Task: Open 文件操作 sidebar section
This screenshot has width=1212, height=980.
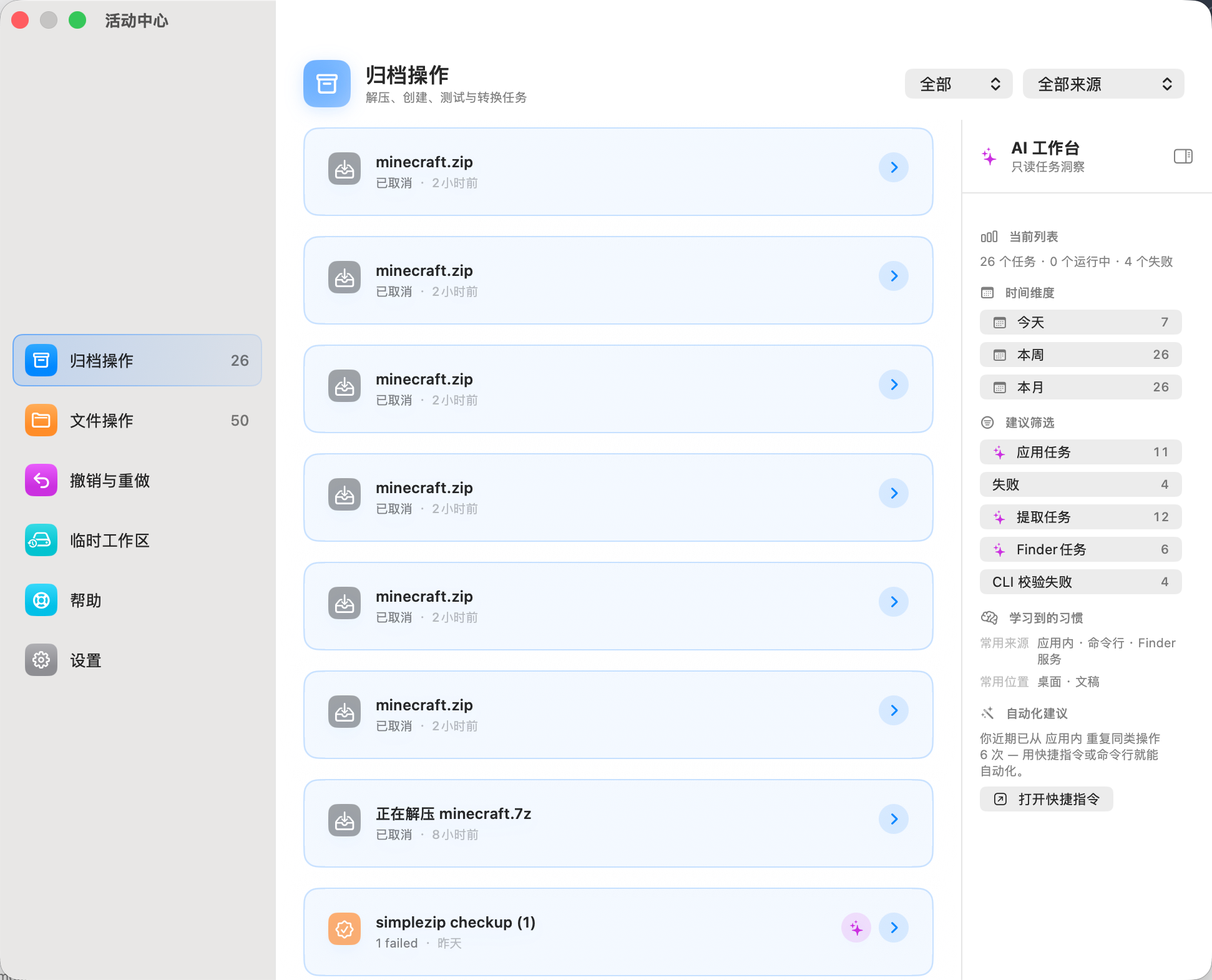Action: click(x=137, y=420)
